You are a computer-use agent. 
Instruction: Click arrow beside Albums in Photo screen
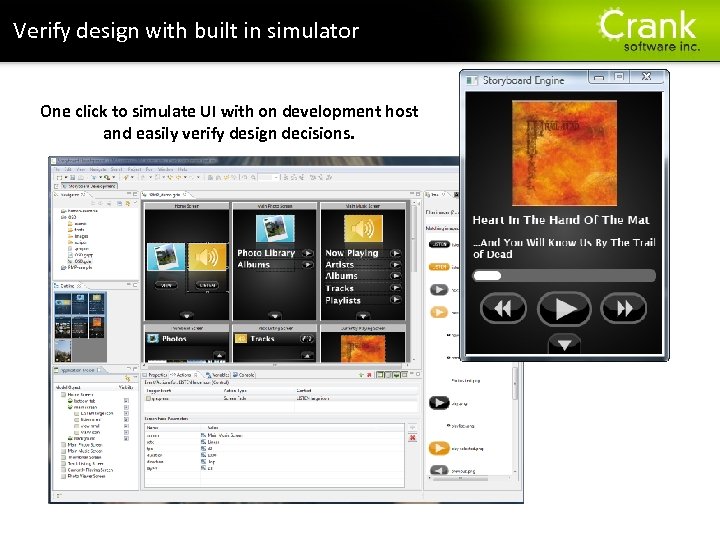pos(308,265)
